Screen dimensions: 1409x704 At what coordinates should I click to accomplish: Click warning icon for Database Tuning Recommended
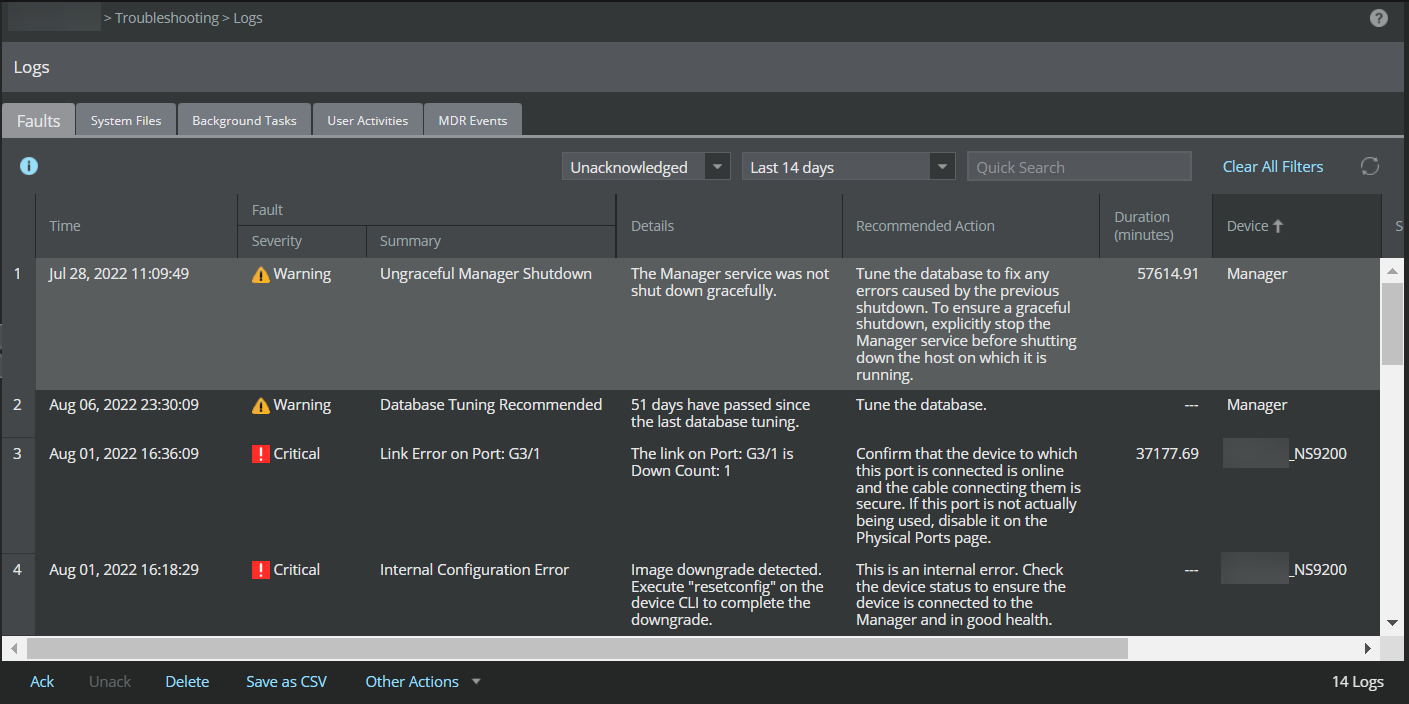point(261,405)
